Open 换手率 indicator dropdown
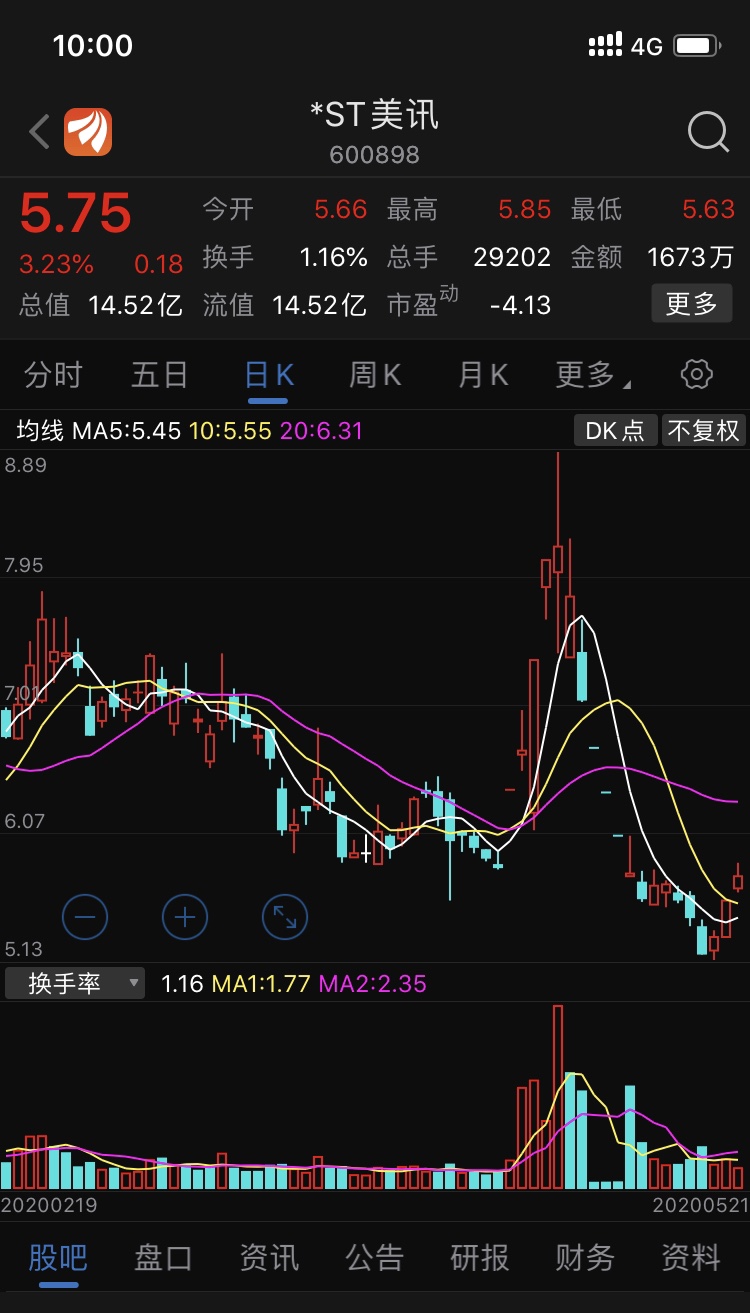Viewport: 750px width, 1313px height. point(75,983)
